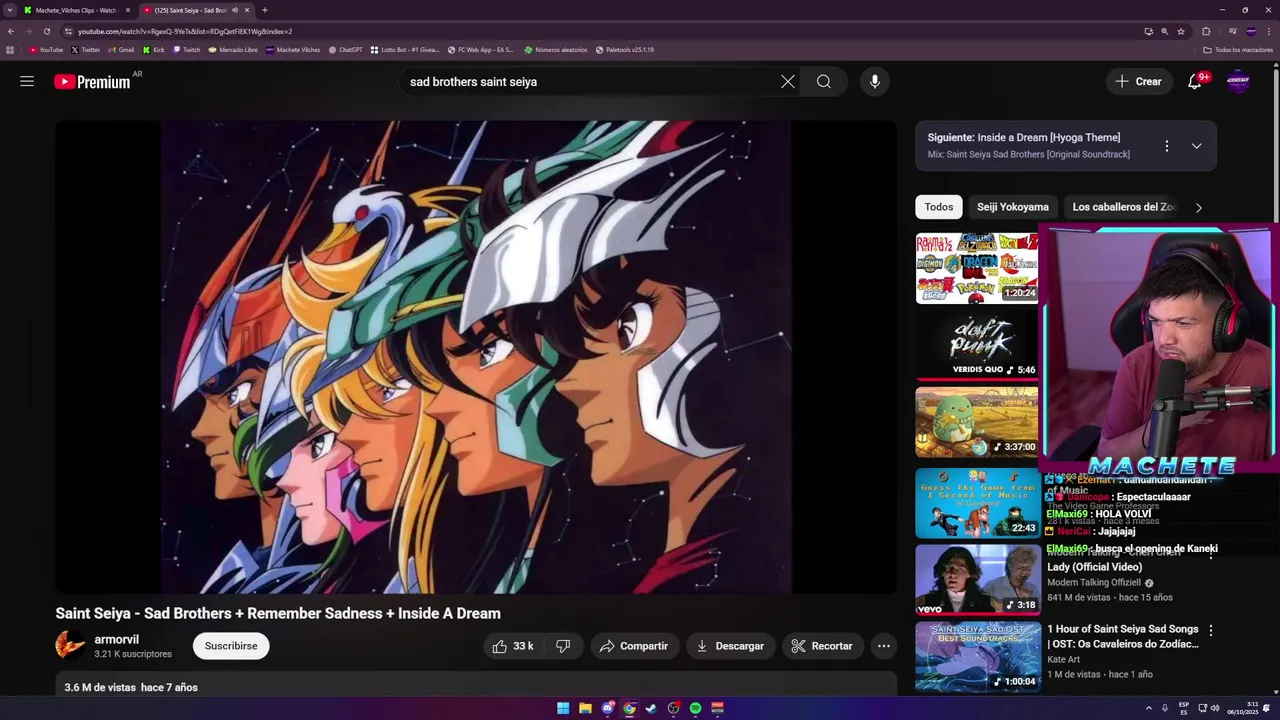Open the Twitch bookmark
The image size is (1280, 720).
186,49
